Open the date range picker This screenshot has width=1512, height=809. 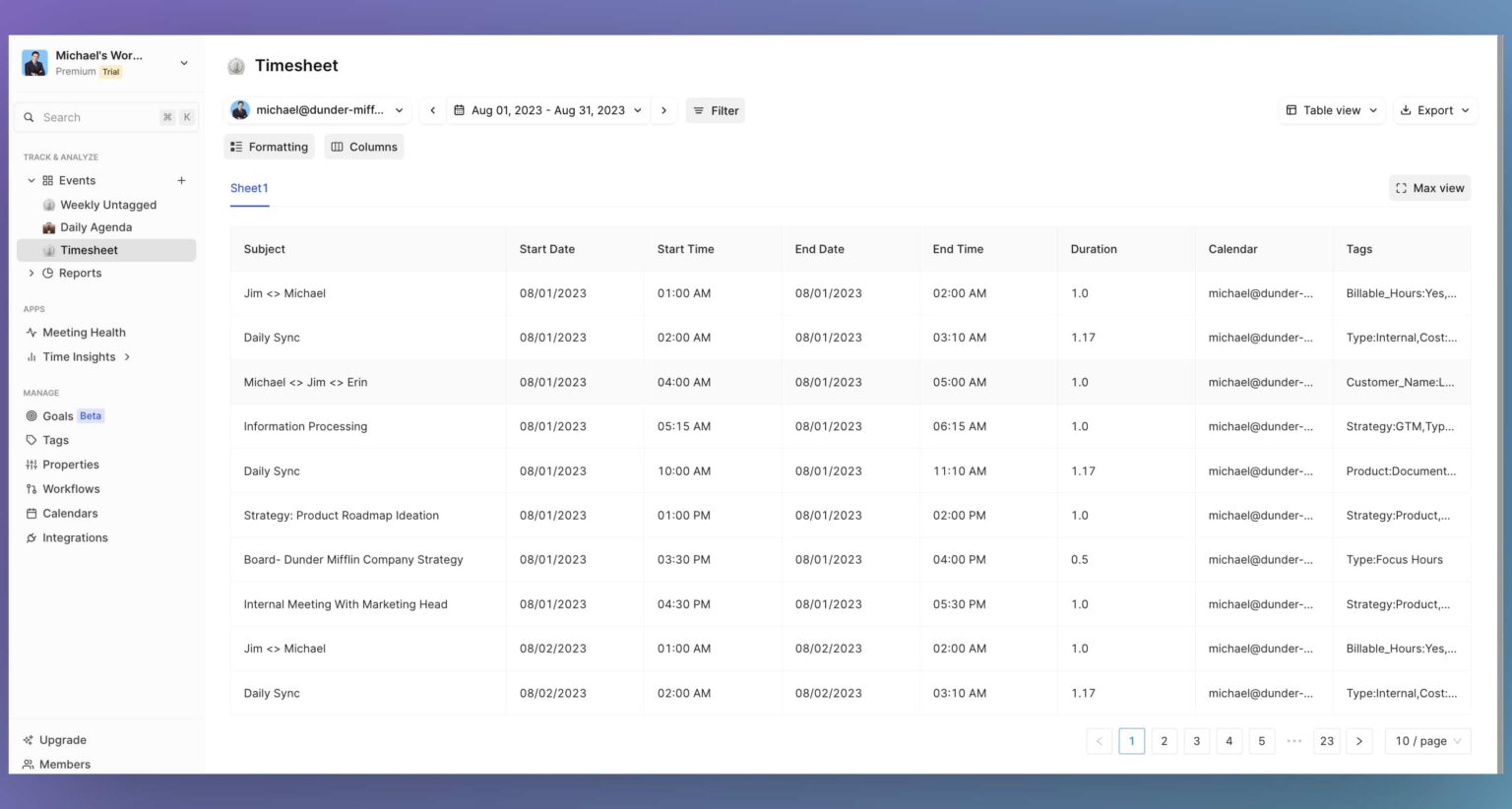(x=547, y=110)
